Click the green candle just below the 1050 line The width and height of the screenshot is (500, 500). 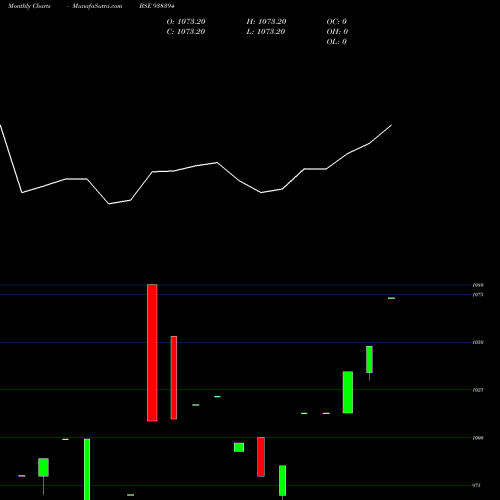coord(369,359)
